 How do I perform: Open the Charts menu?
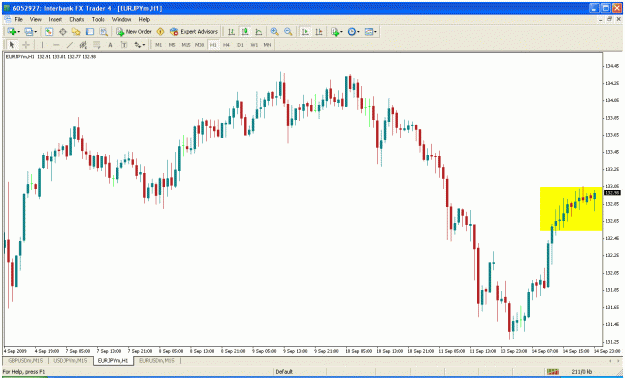77,19
